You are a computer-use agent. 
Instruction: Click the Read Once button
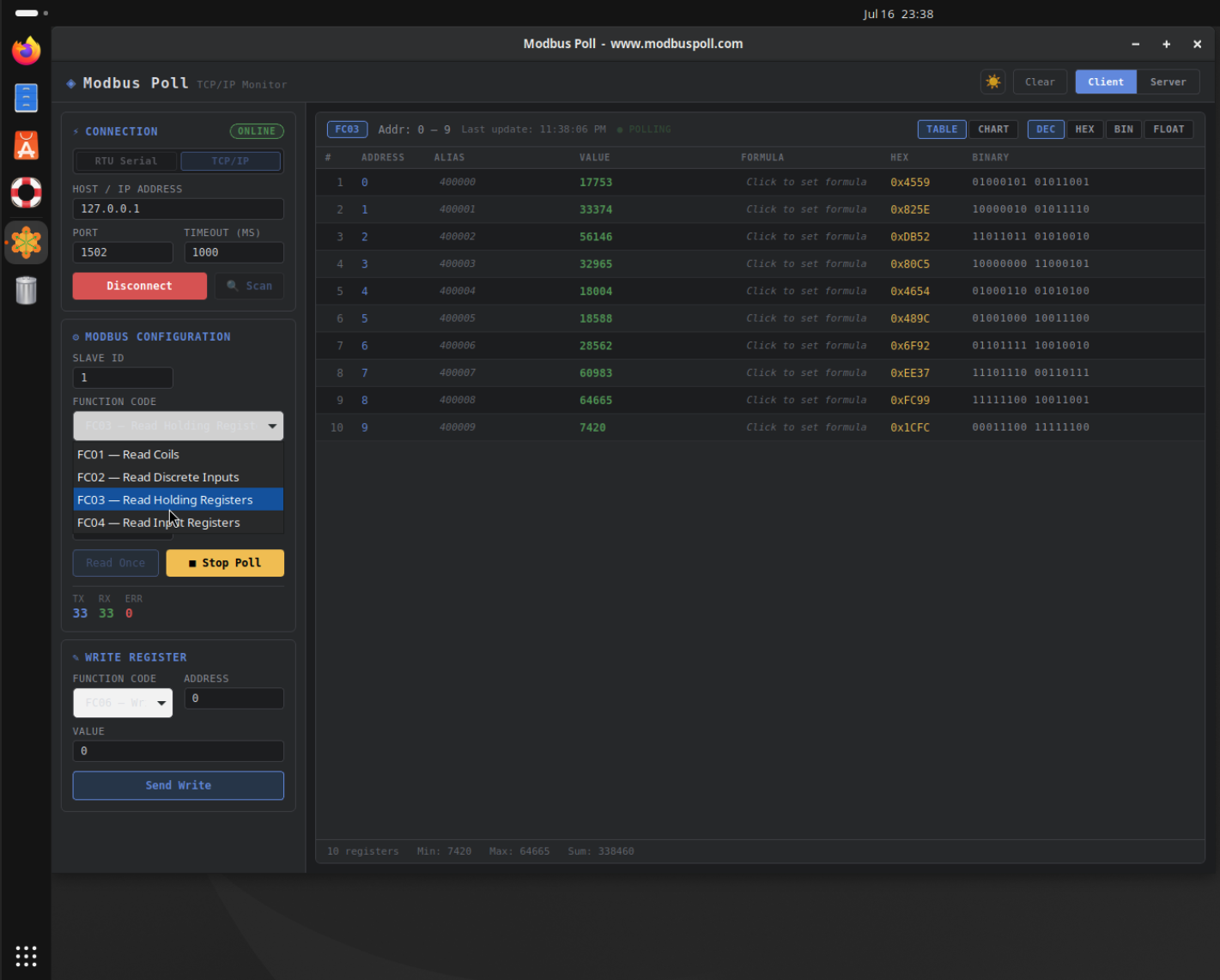[x=115, y=563]
